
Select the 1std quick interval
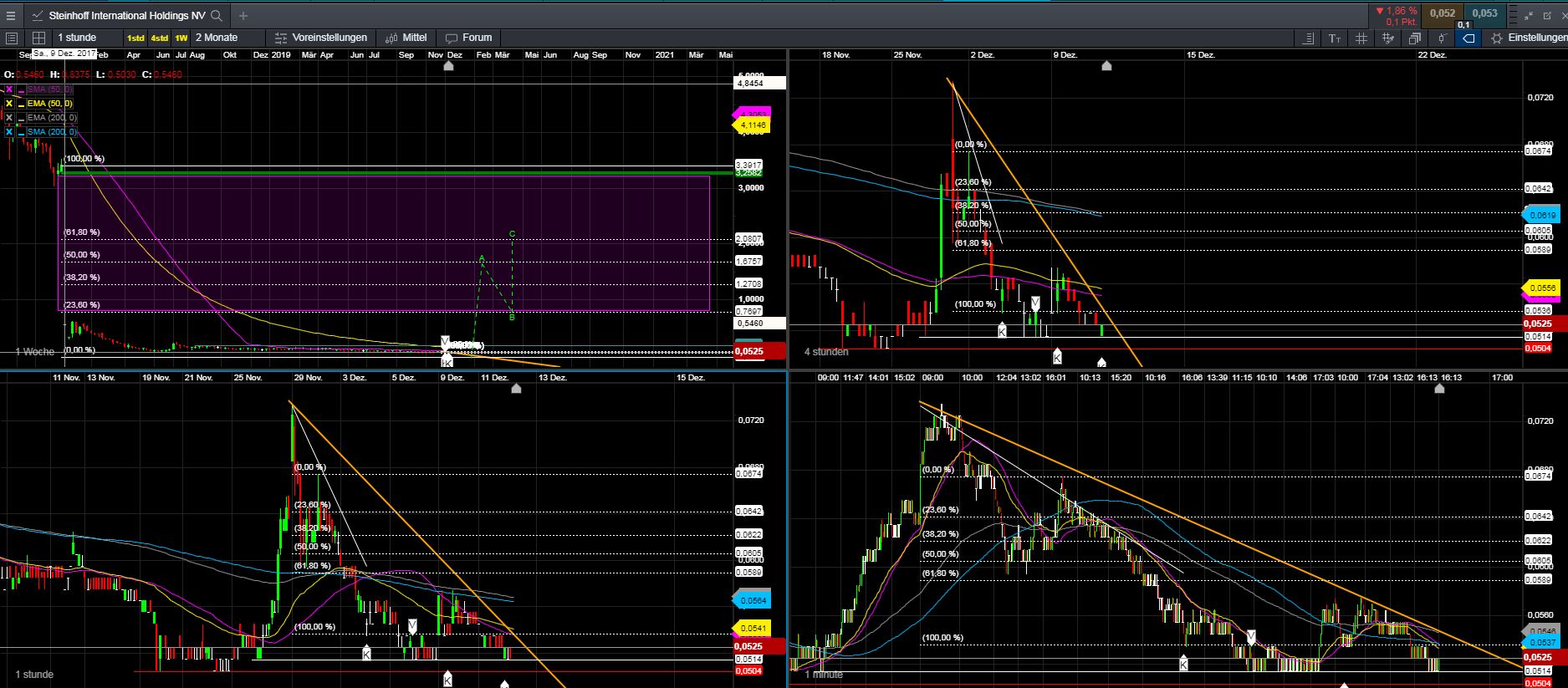click(x=135, y=38)
